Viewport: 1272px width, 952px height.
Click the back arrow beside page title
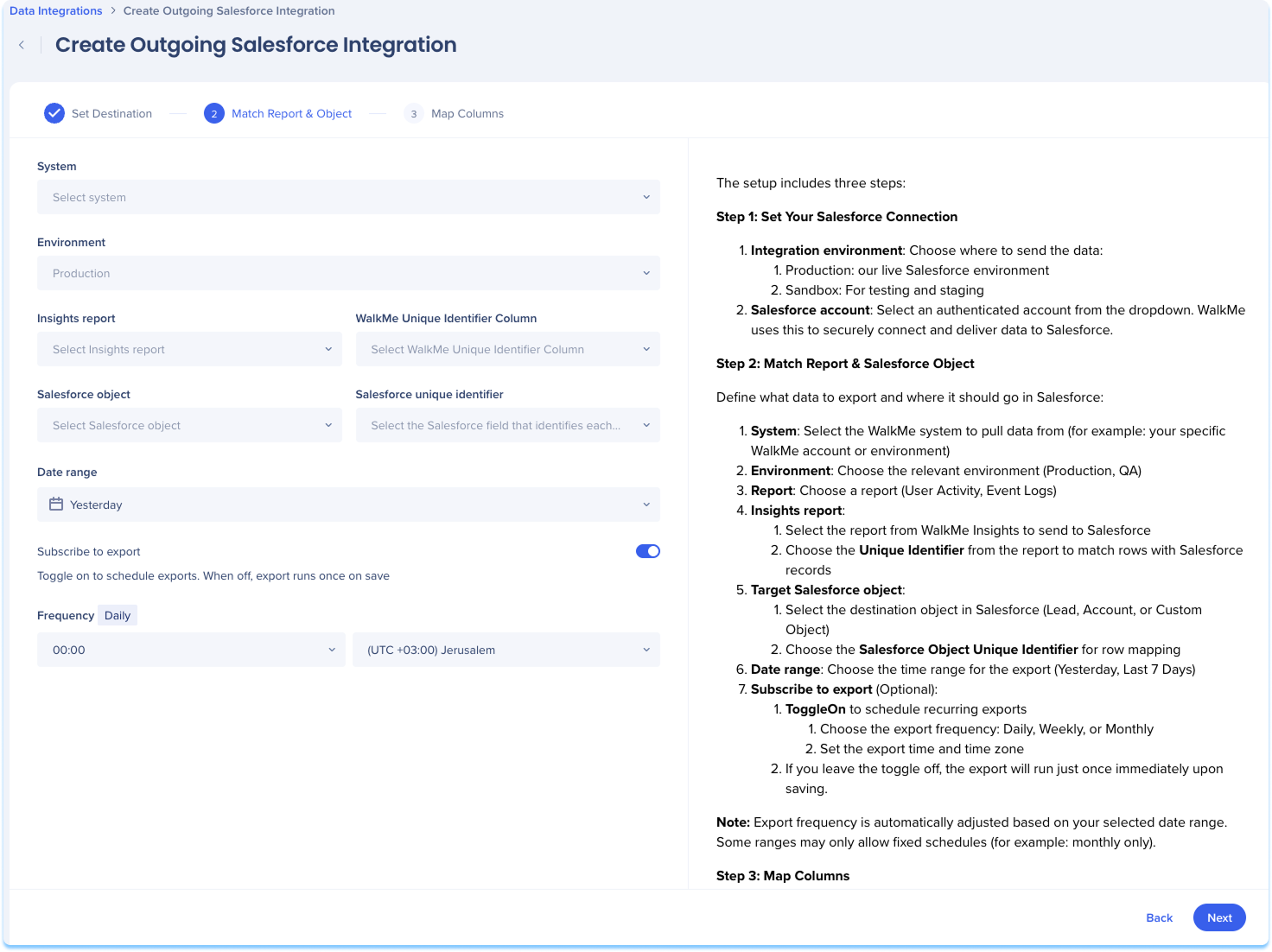pyautogui.click(x=22, y=45)
